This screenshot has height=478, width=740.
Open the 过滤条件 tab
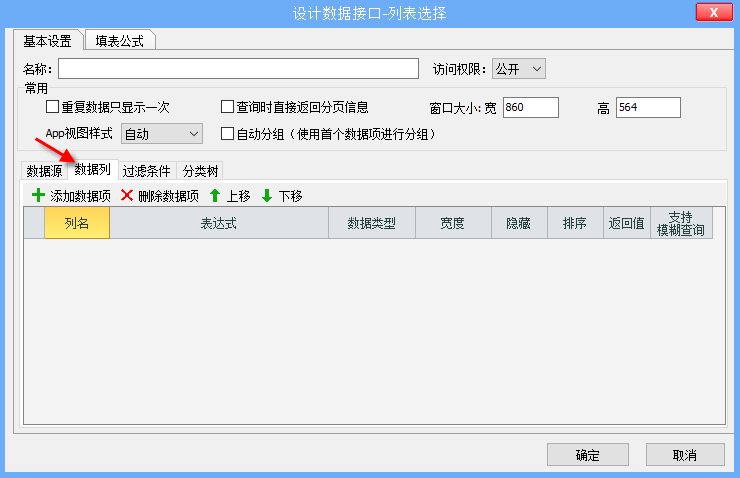pos(147,171)
